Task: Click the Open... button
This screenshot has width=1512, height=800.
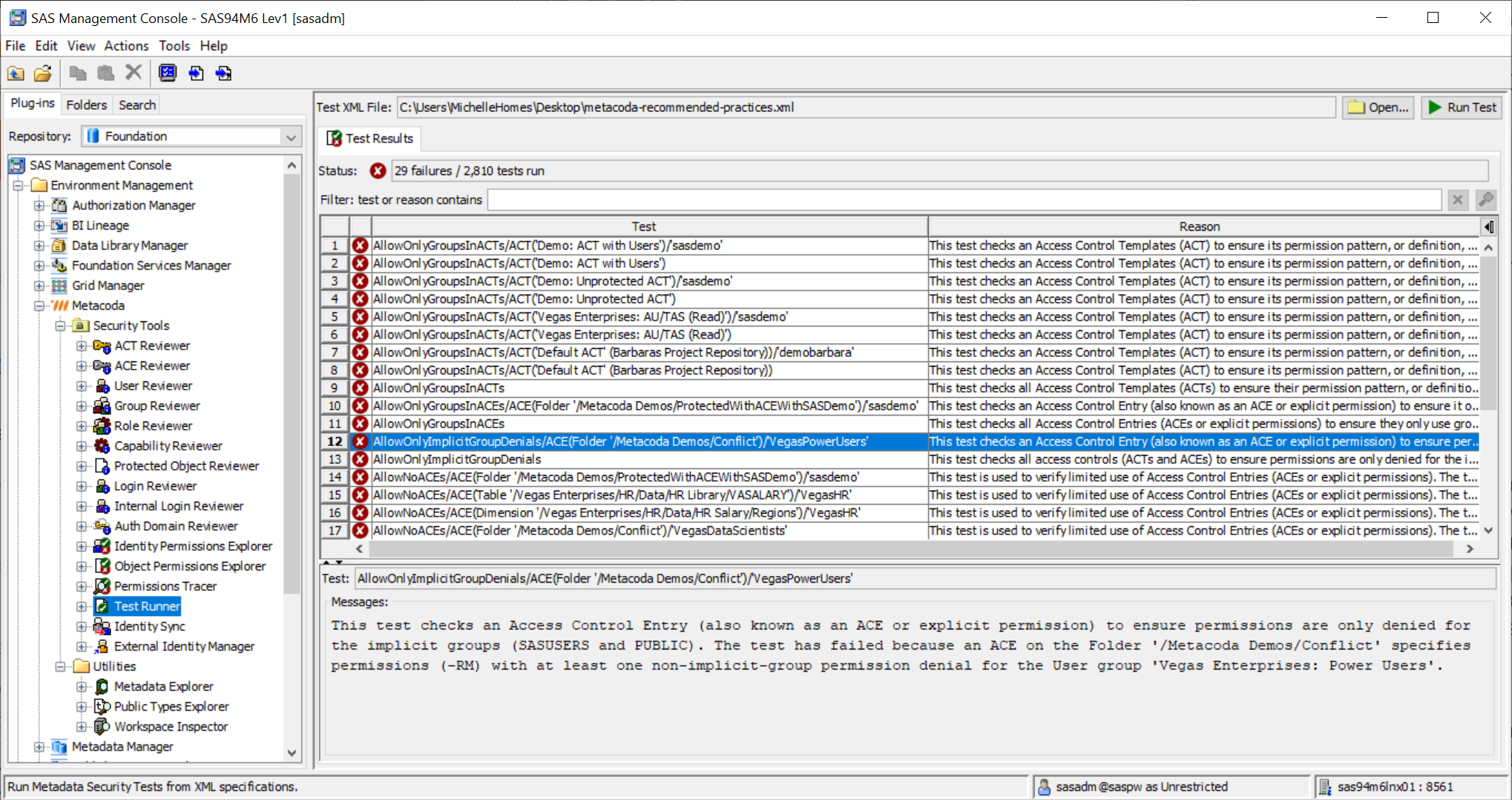Action: coord(1378,108)
